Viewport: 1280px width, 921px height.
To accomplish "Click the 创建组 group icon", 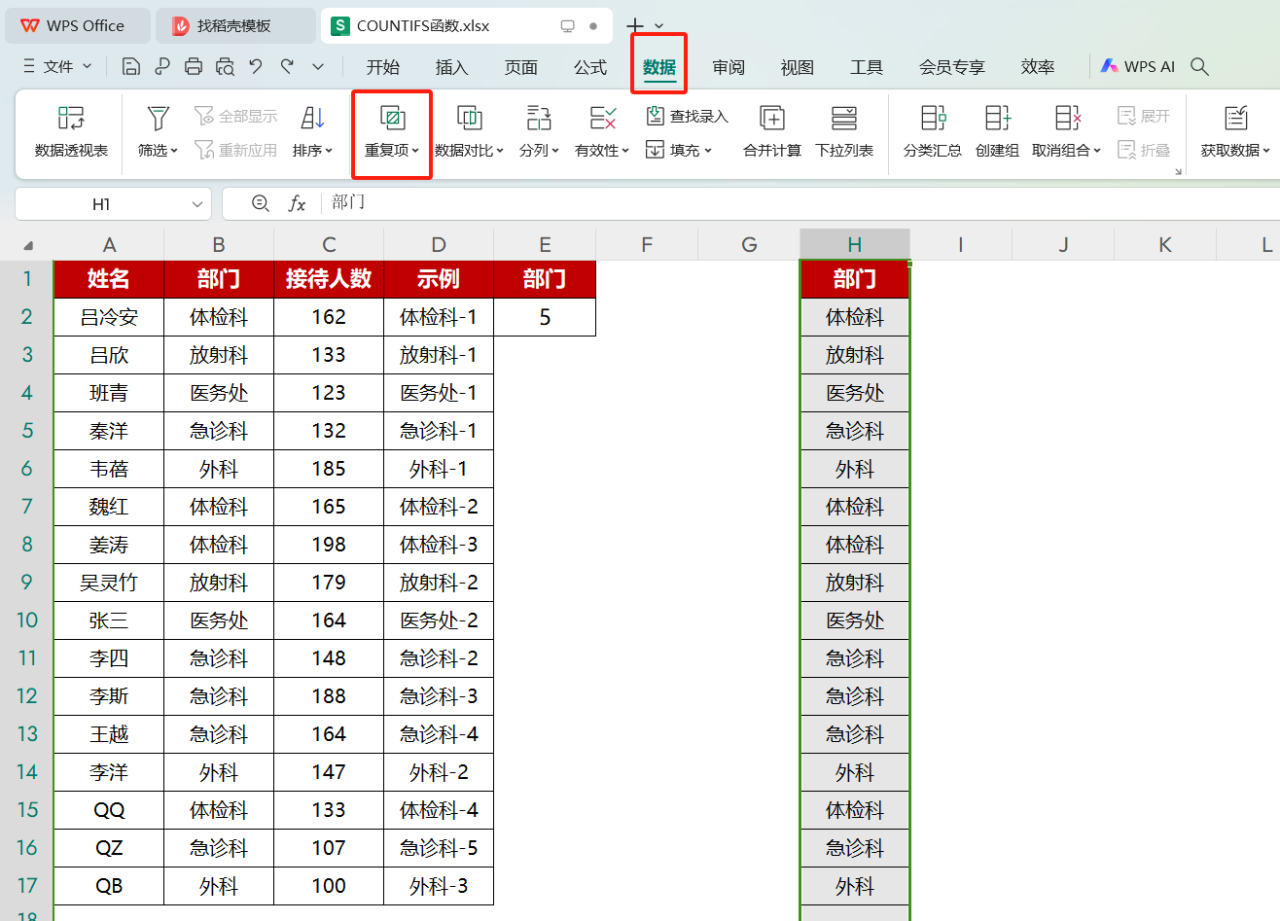I will pos(997,119).
